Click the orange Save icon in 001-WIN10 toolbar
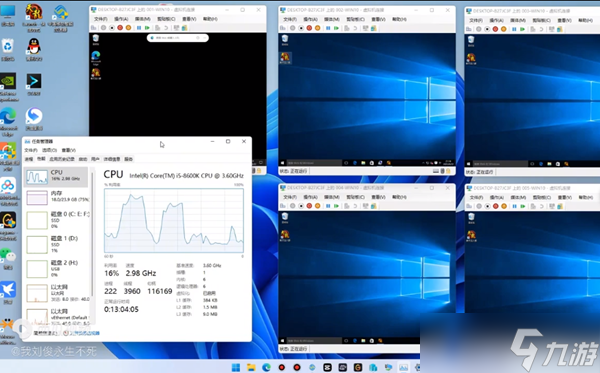 point(129,28)
